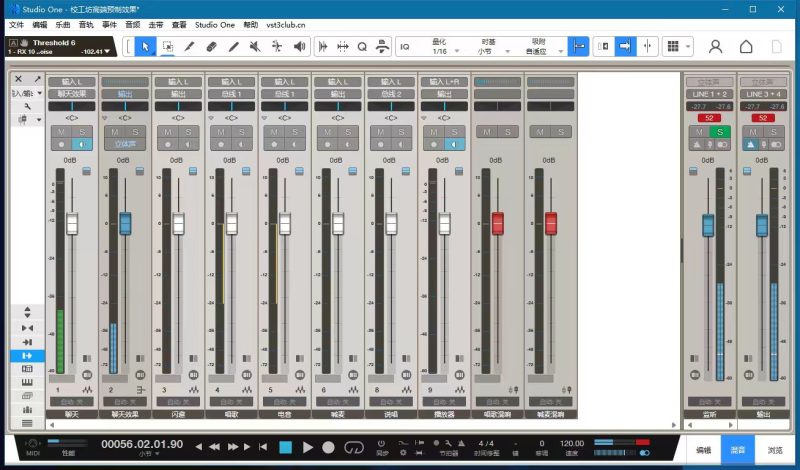Open the vst3club.cn menu
This screenshot has height=470, width=800.
coord(286,24)
